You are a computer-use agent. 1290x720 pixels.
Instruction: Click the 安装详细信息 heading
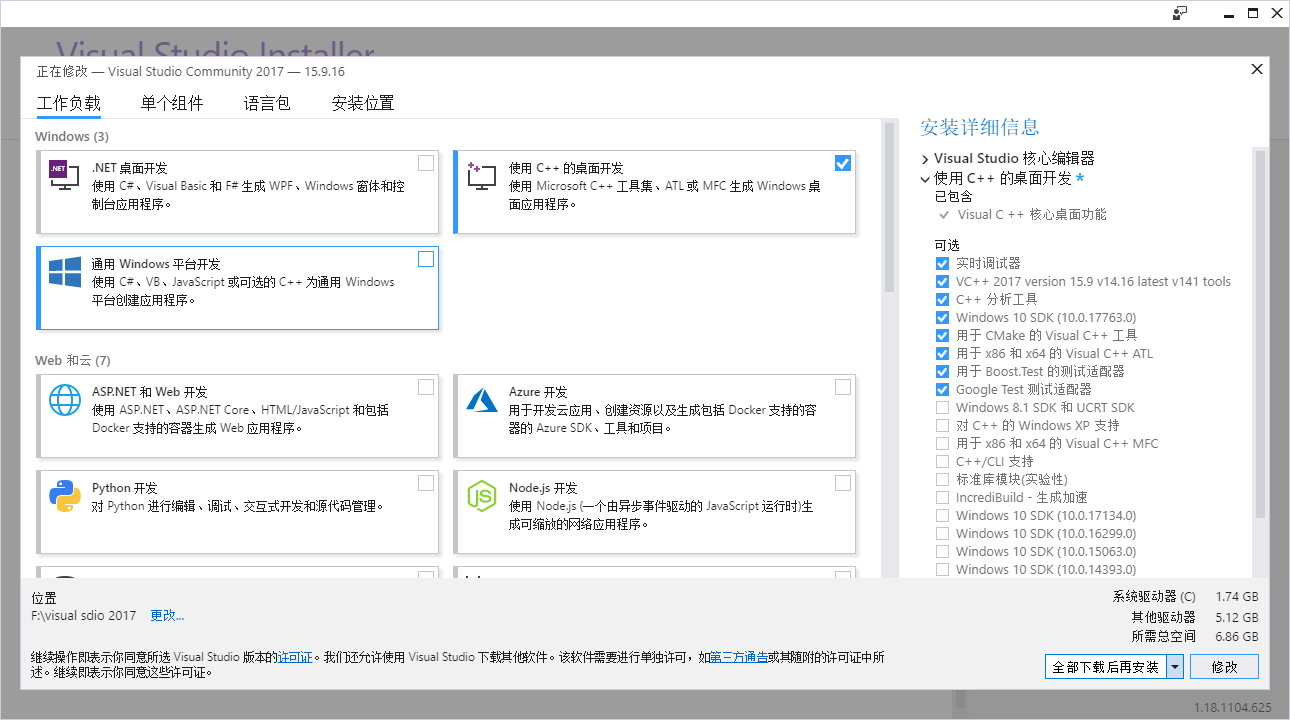click(980, 127)
